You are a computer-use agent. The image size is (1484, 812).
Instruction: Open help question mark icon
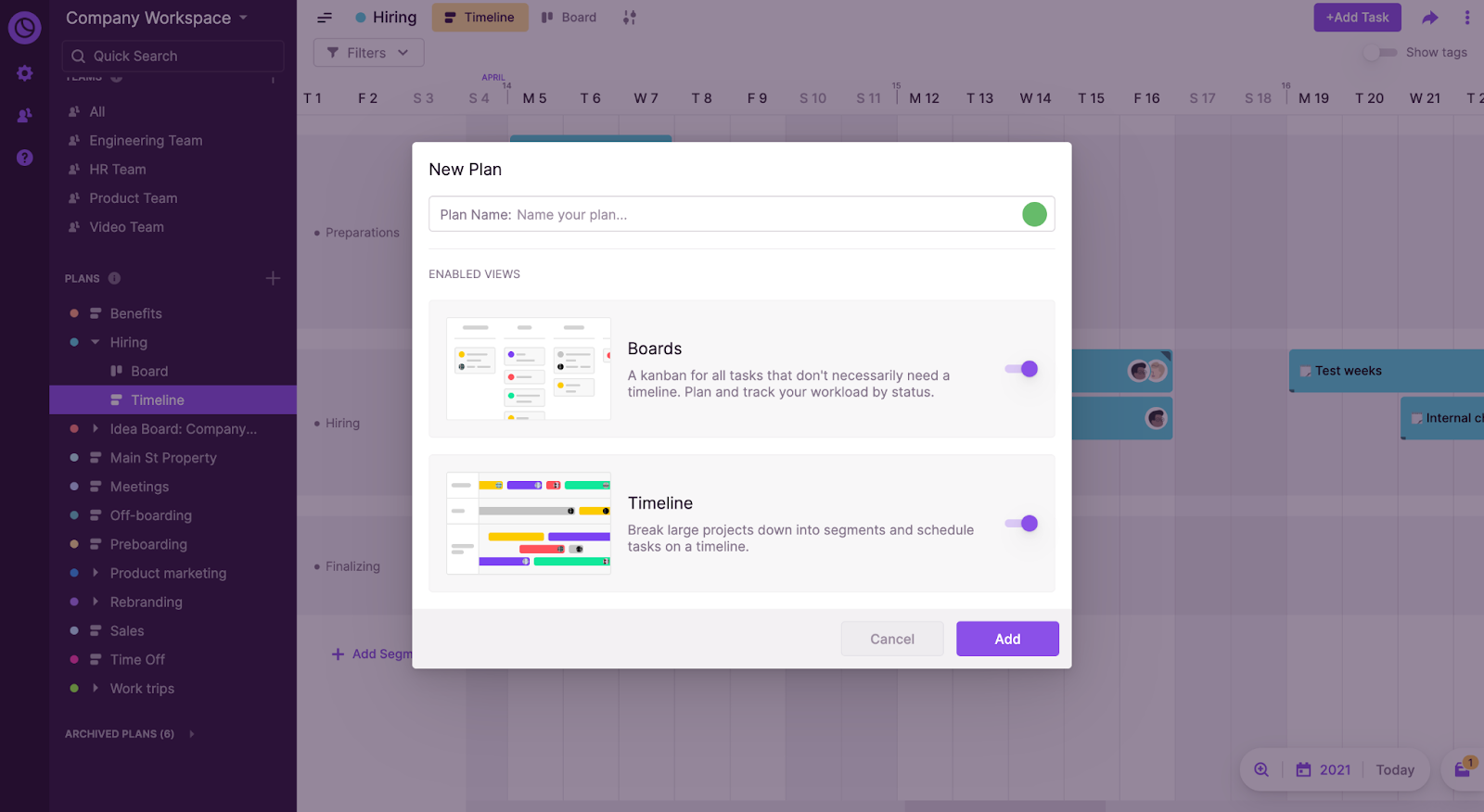pyautogui.click(x=25, y=158)
